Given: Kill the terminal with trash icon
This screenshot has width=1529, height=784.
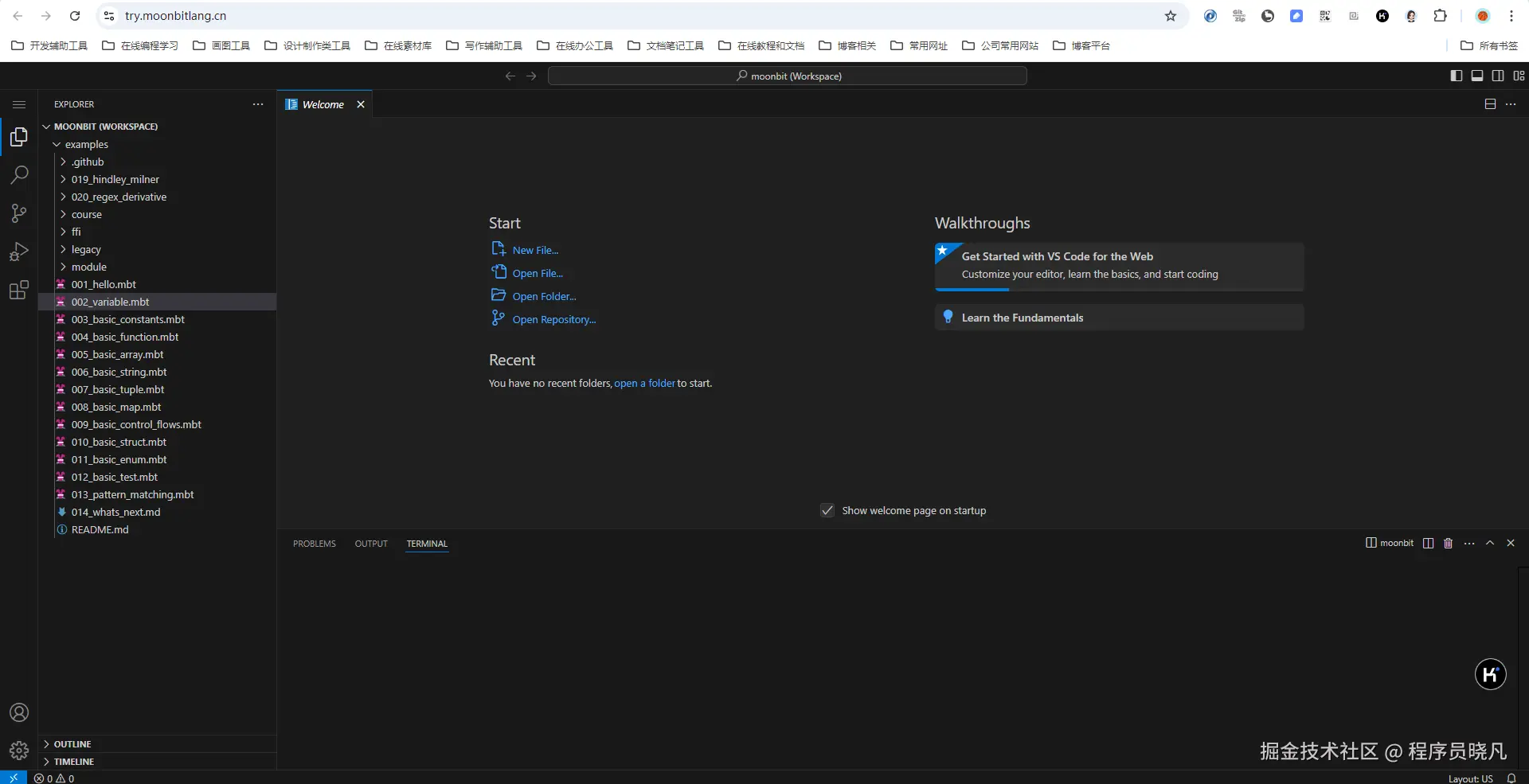Looking at the screenshot, I should (x=1449, y=543).
